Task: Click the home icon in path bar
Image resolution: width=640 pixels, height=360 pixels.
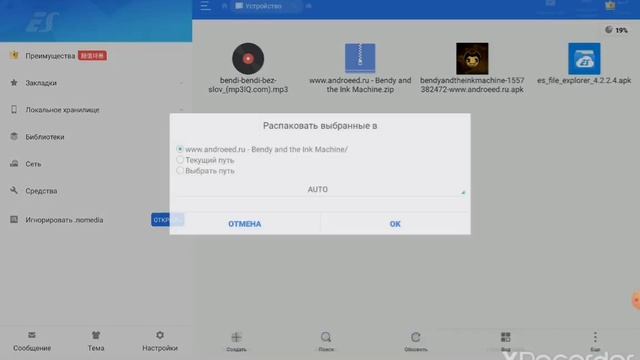Action: pos(224,6)
